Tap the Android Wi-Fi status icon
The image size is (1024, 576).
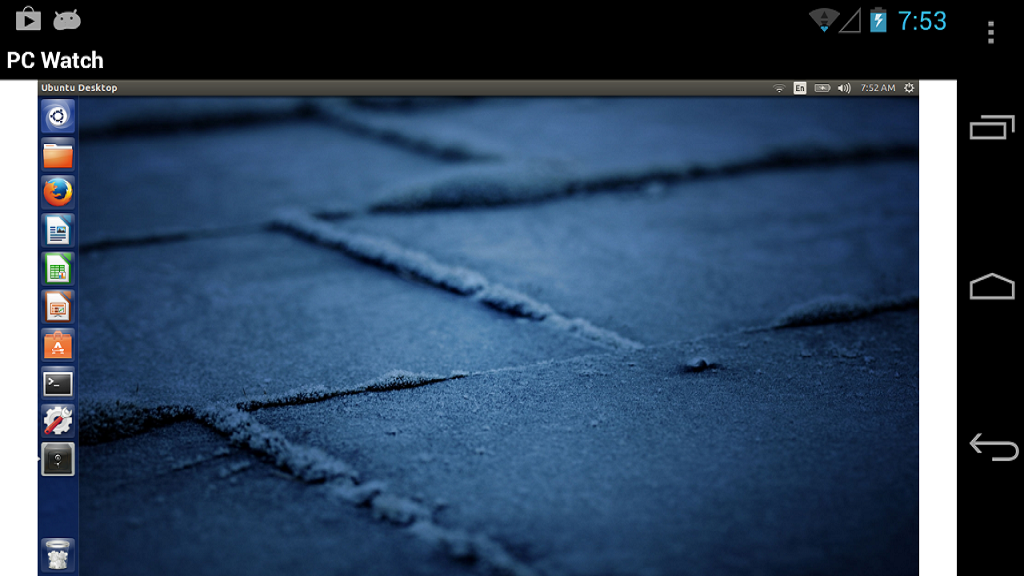coord(824,20)
